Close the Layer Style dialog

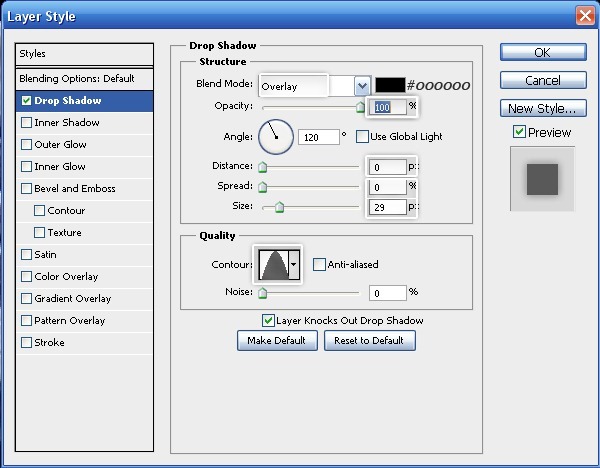(x=585, y=15)
